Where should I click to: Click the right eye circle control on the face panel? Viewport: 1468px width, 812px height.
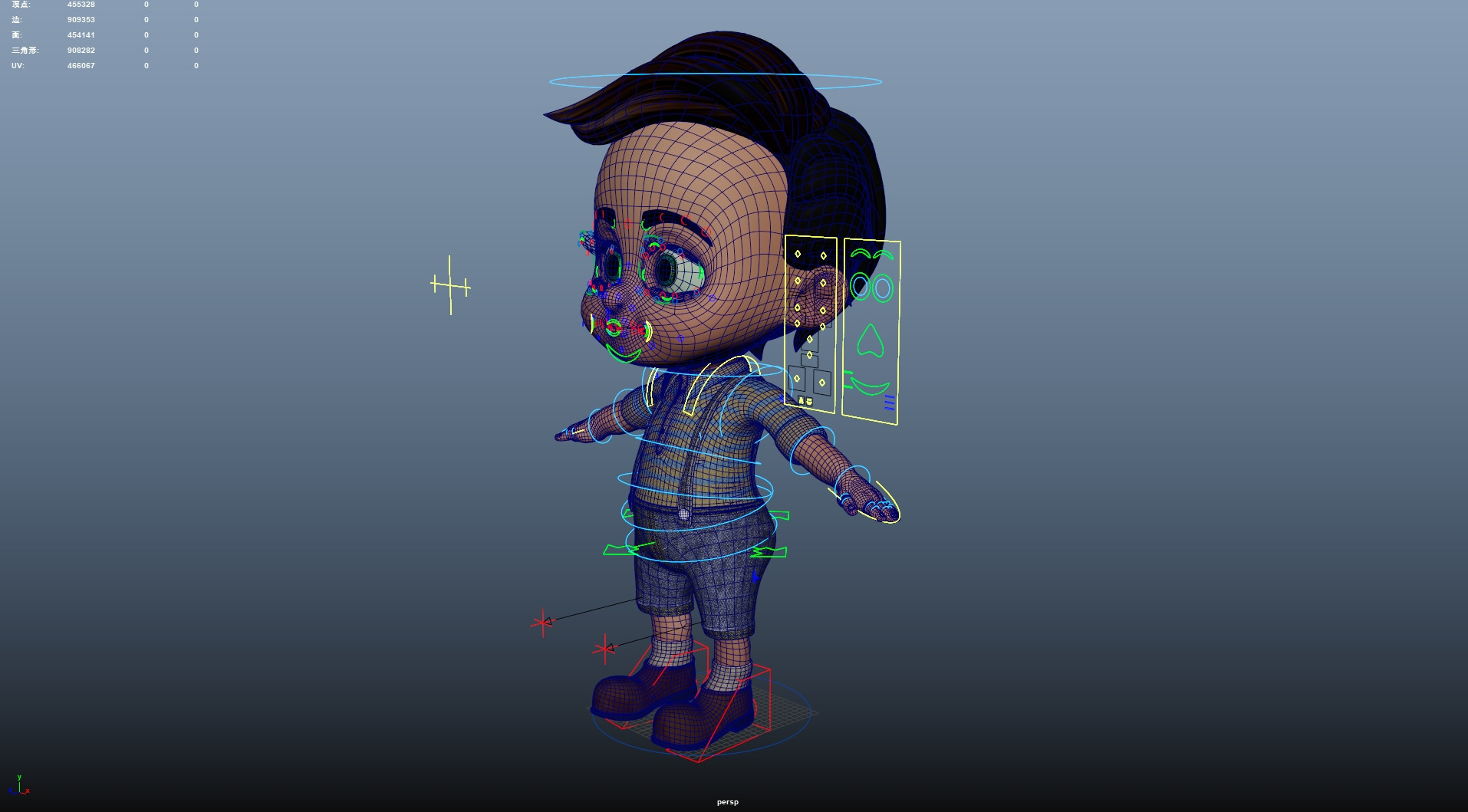(883, 288)
